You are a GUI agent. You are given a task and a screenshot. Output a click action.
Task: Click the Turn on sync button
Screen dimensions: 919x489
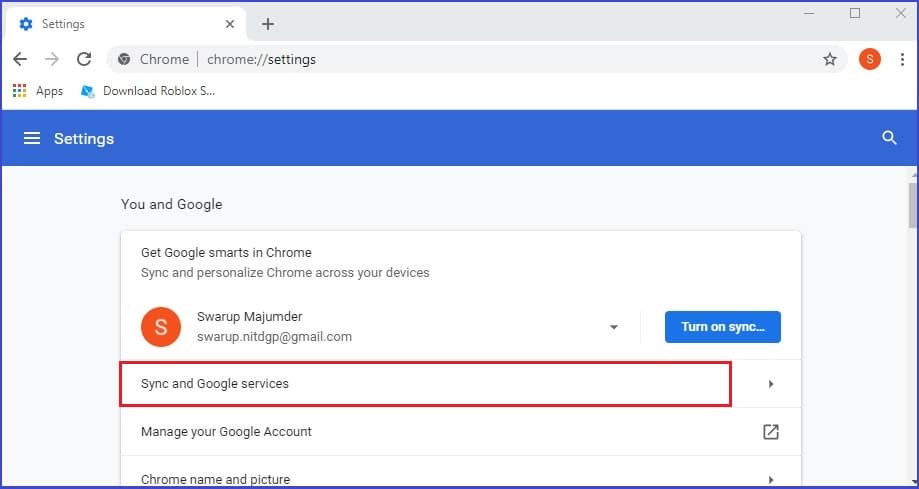pyautogui.click(x=723, y=327)
